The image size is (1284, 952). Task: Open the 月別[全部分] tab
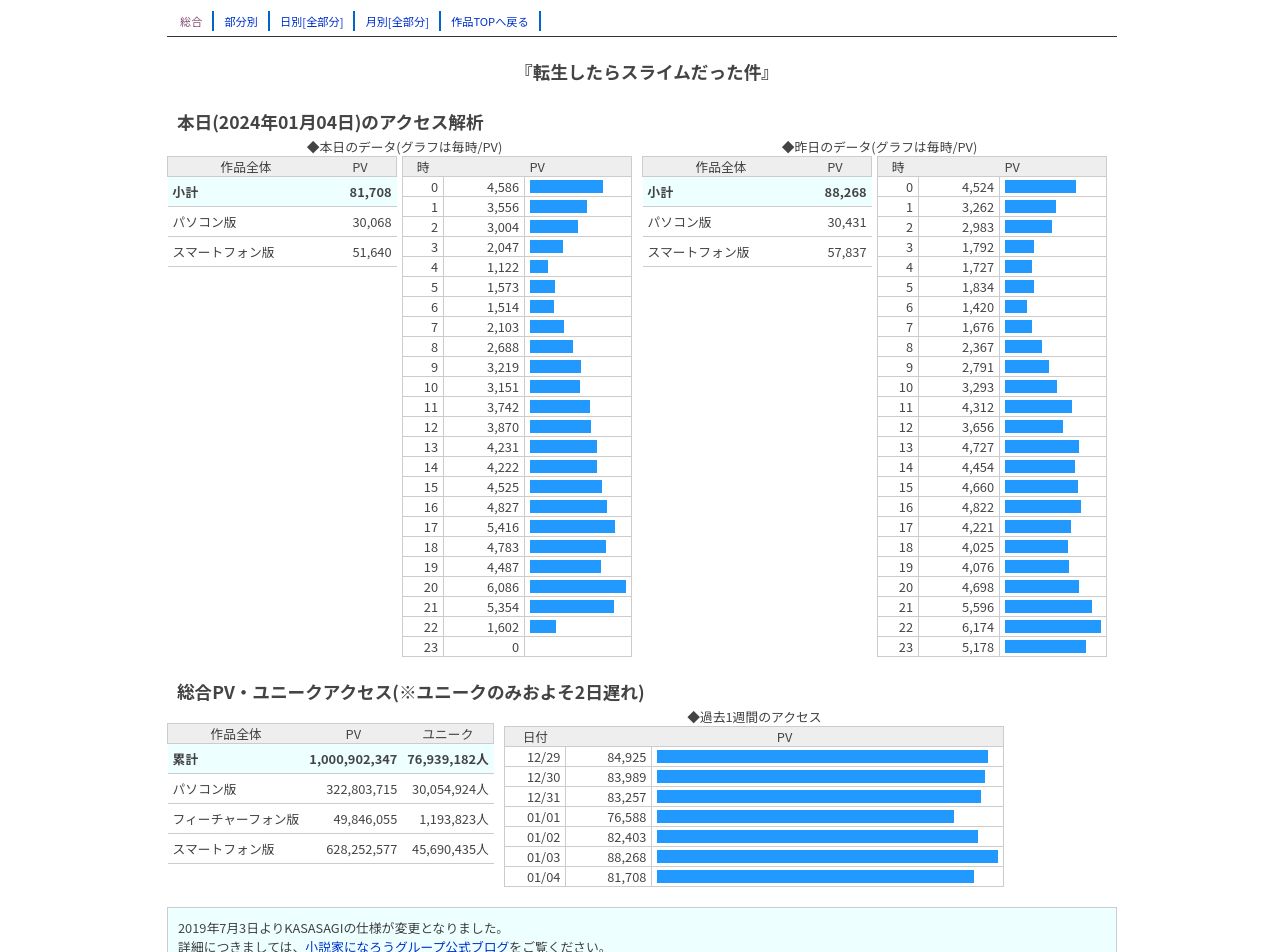(397, 21)
